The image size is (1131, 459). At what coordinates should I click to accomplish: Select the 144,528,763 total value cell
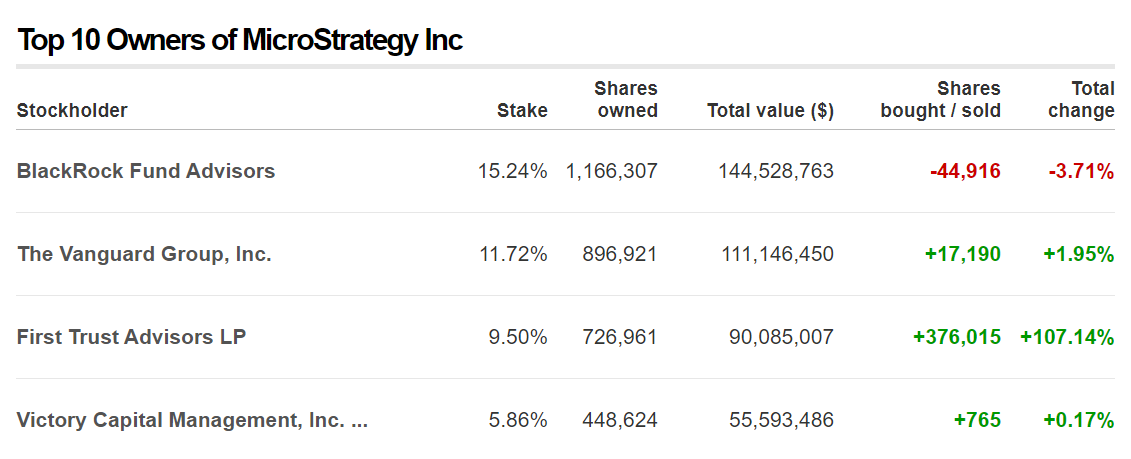(x=775, y=171)
